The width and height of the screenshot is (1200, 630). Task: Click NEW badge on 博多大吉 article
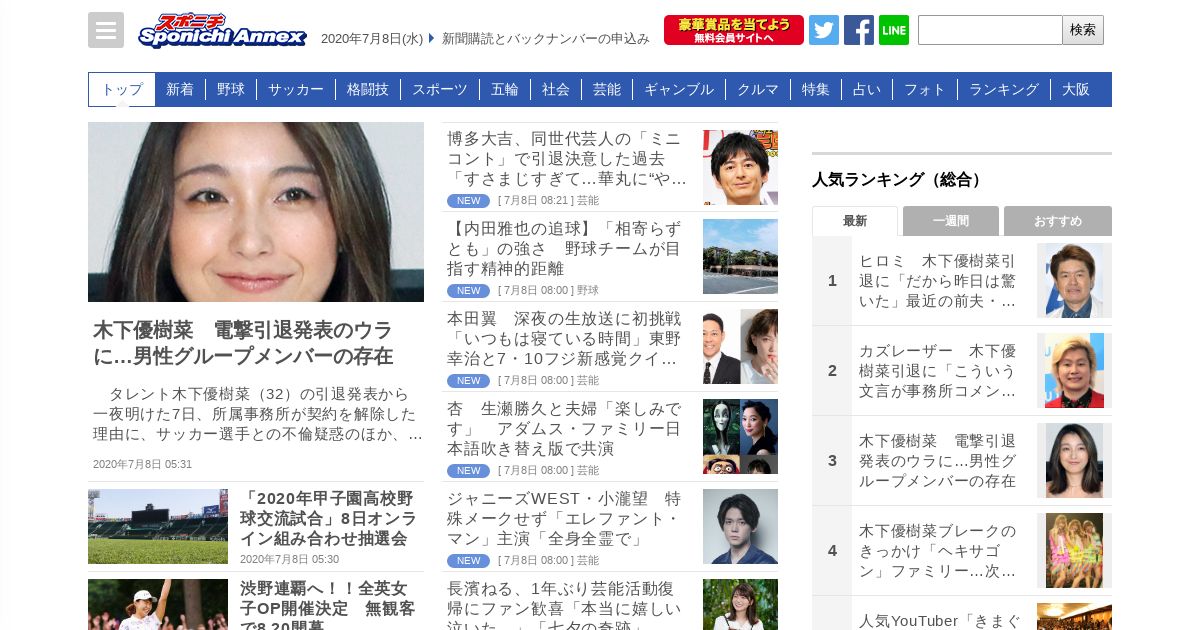(468, 201)
